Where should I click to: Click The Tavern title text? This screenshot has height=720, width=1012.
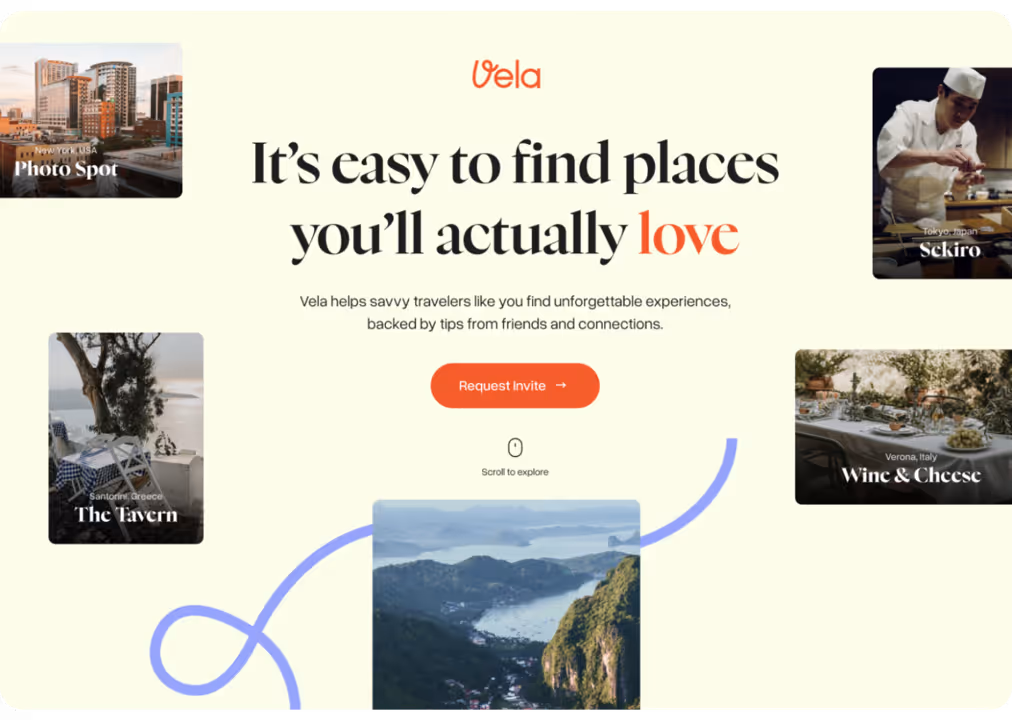126,514
